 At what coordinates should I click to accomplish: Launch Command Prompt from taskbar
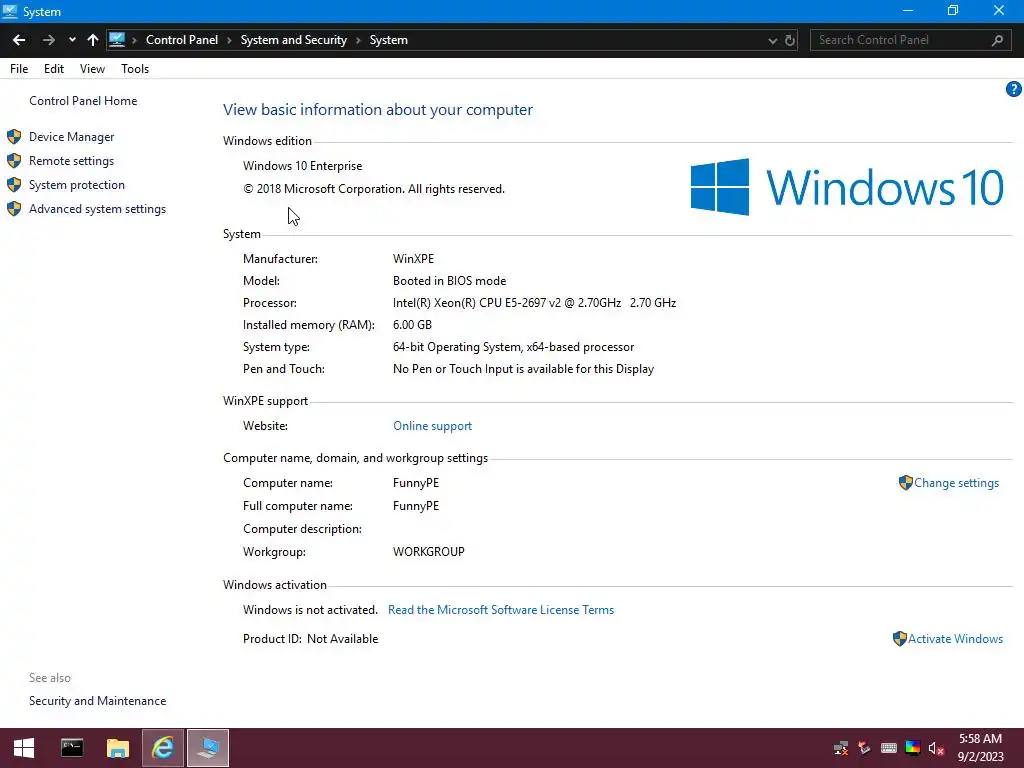[72, 748]
